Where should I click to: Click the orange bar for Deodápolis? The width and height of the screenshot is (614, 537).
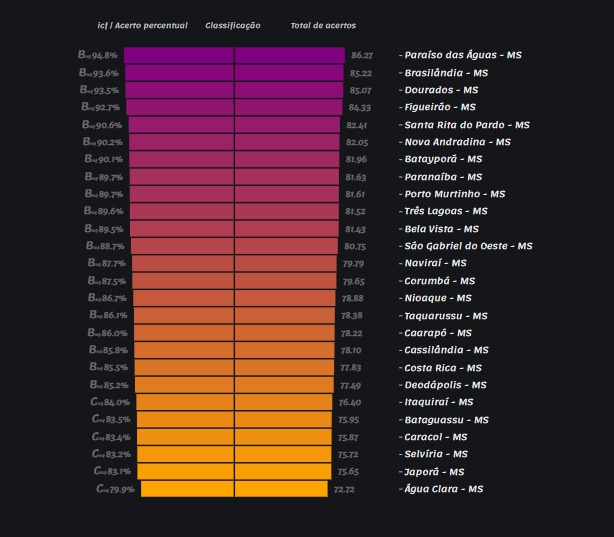pos(234,385)
